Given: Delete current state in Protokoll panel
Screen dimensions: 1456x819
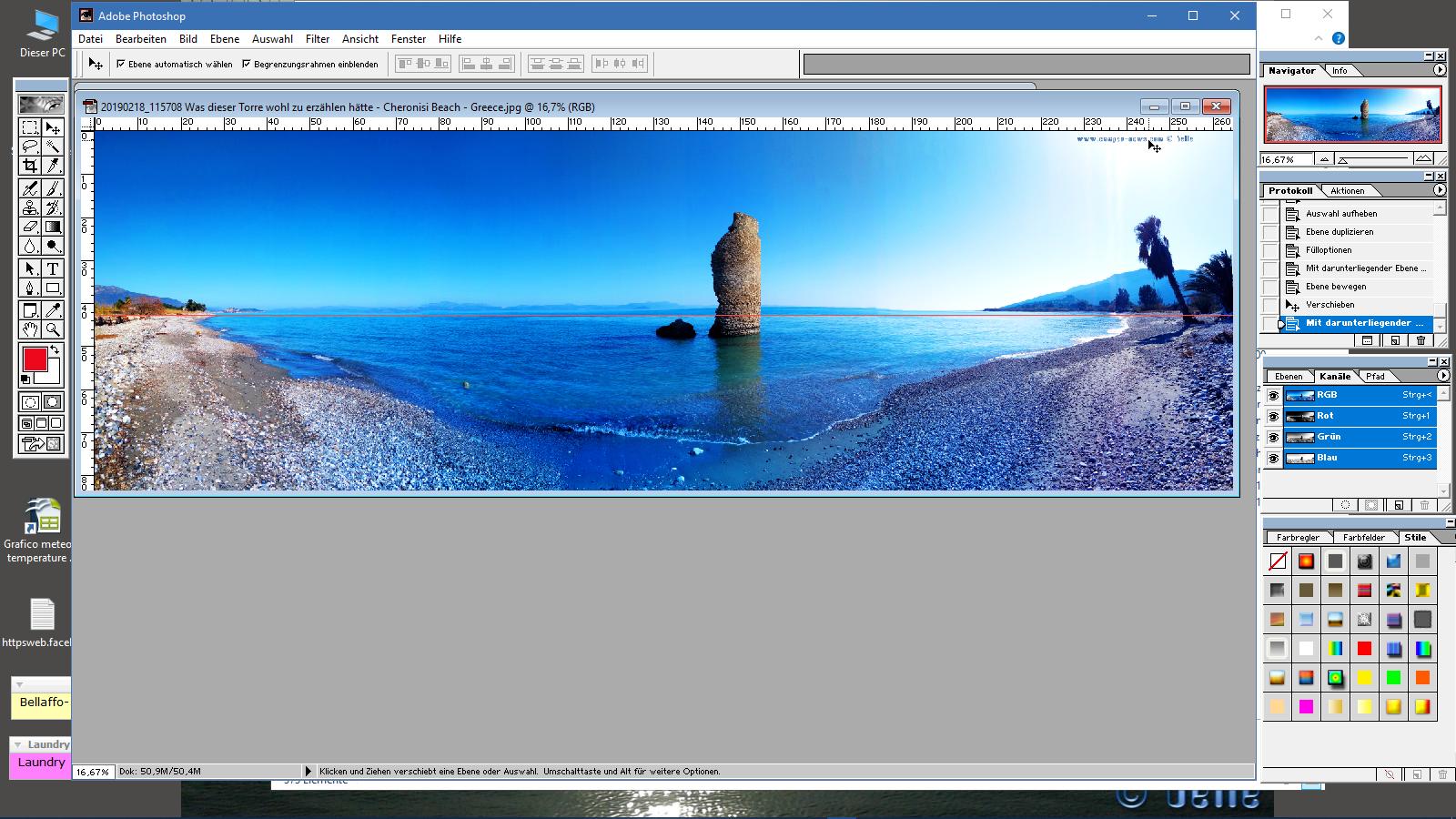Looking at the screenshot, I should pyautogui.click(x=1421, y=340).
